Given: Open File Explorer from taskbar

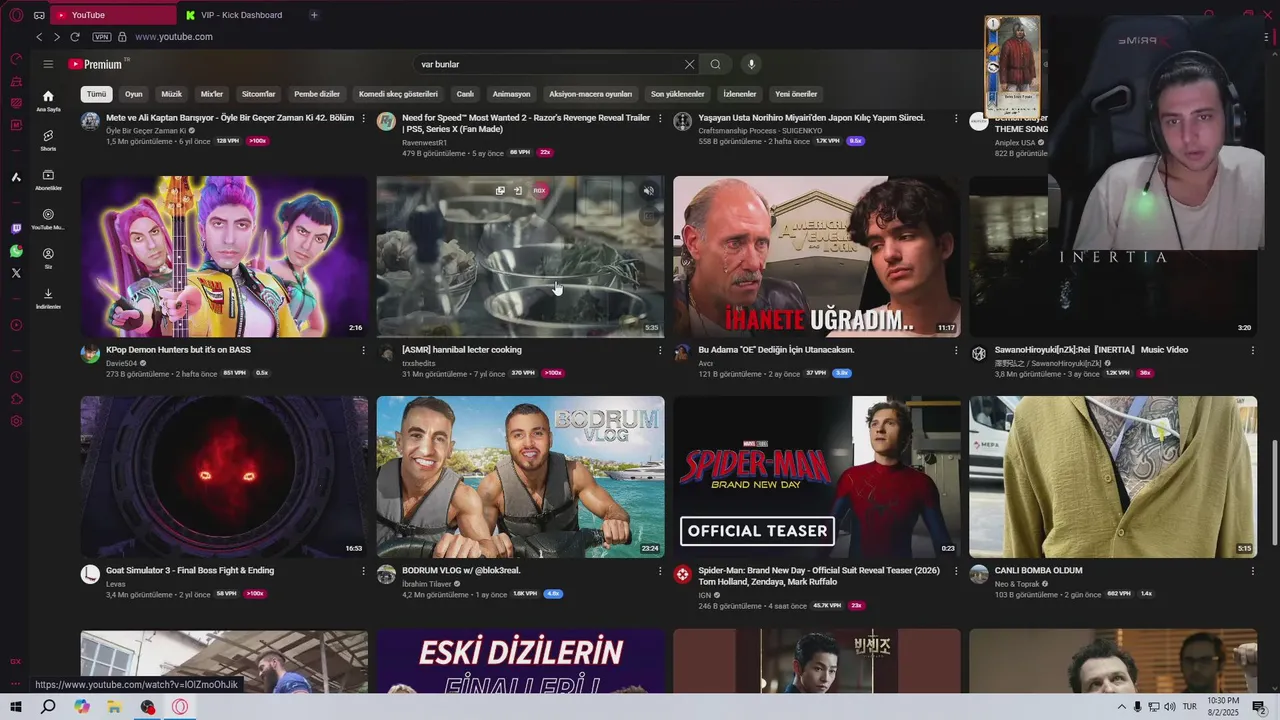Looking at the screenshot, I should coord(114,707).
